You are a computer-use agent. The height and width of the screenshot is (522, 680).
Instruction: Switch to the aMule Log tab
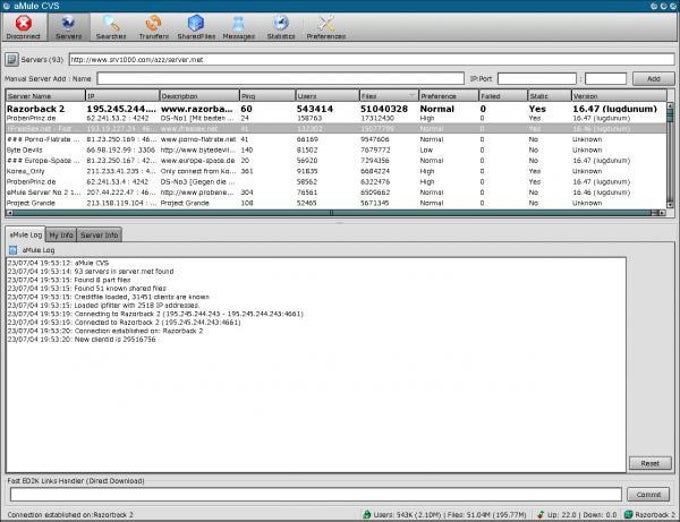[26, 235]
